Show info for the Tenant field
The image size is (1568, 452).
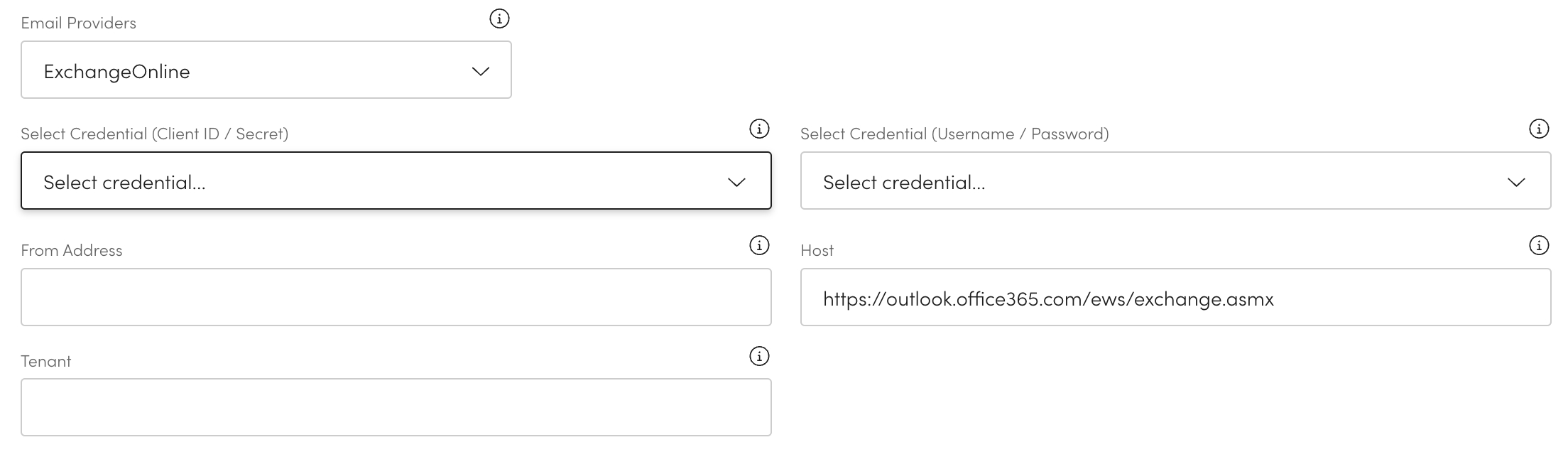[759, 357]
